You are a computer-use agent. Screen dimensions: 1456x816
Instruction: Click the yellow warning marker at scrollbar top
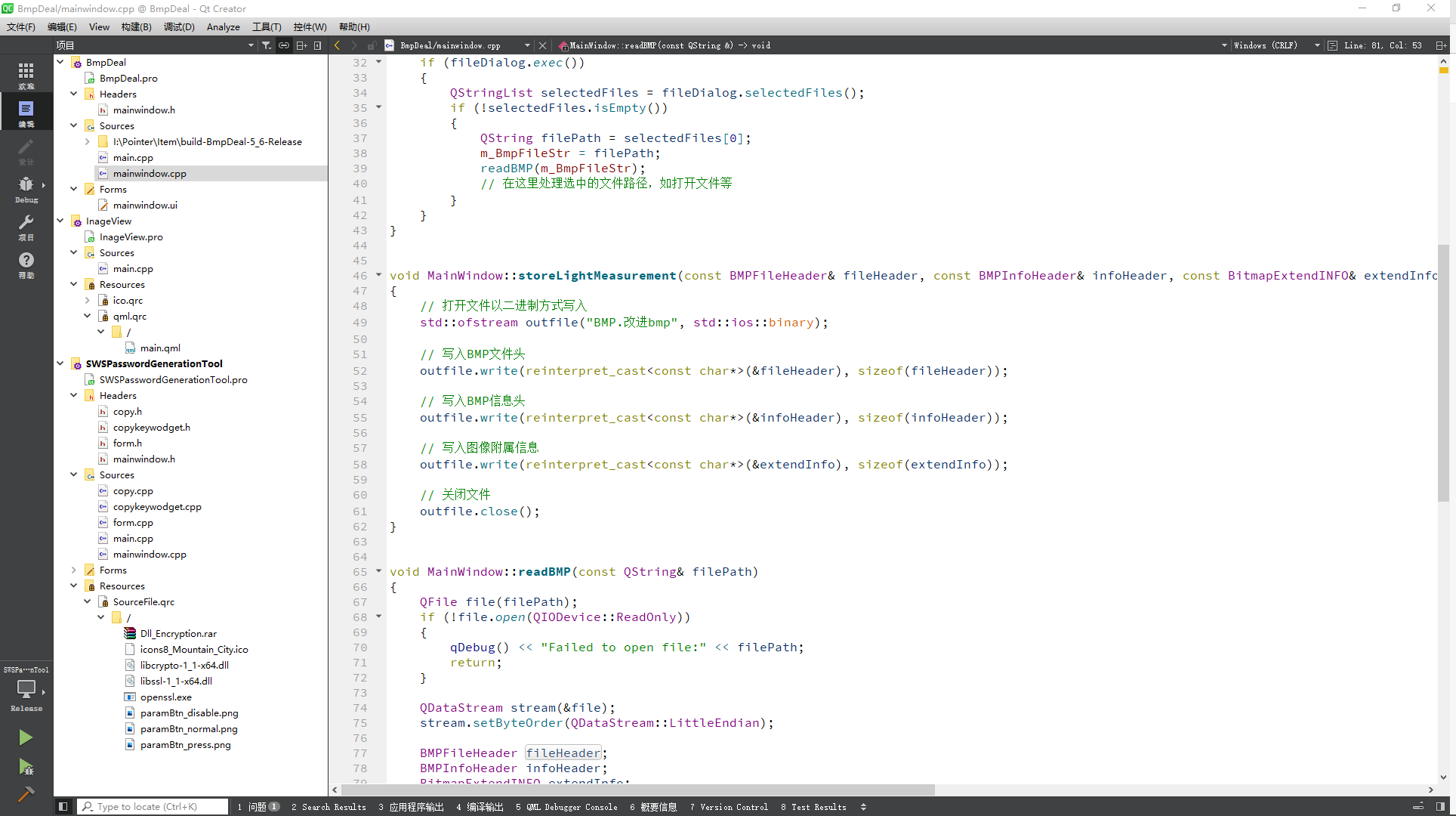[x=1443, y=70]
